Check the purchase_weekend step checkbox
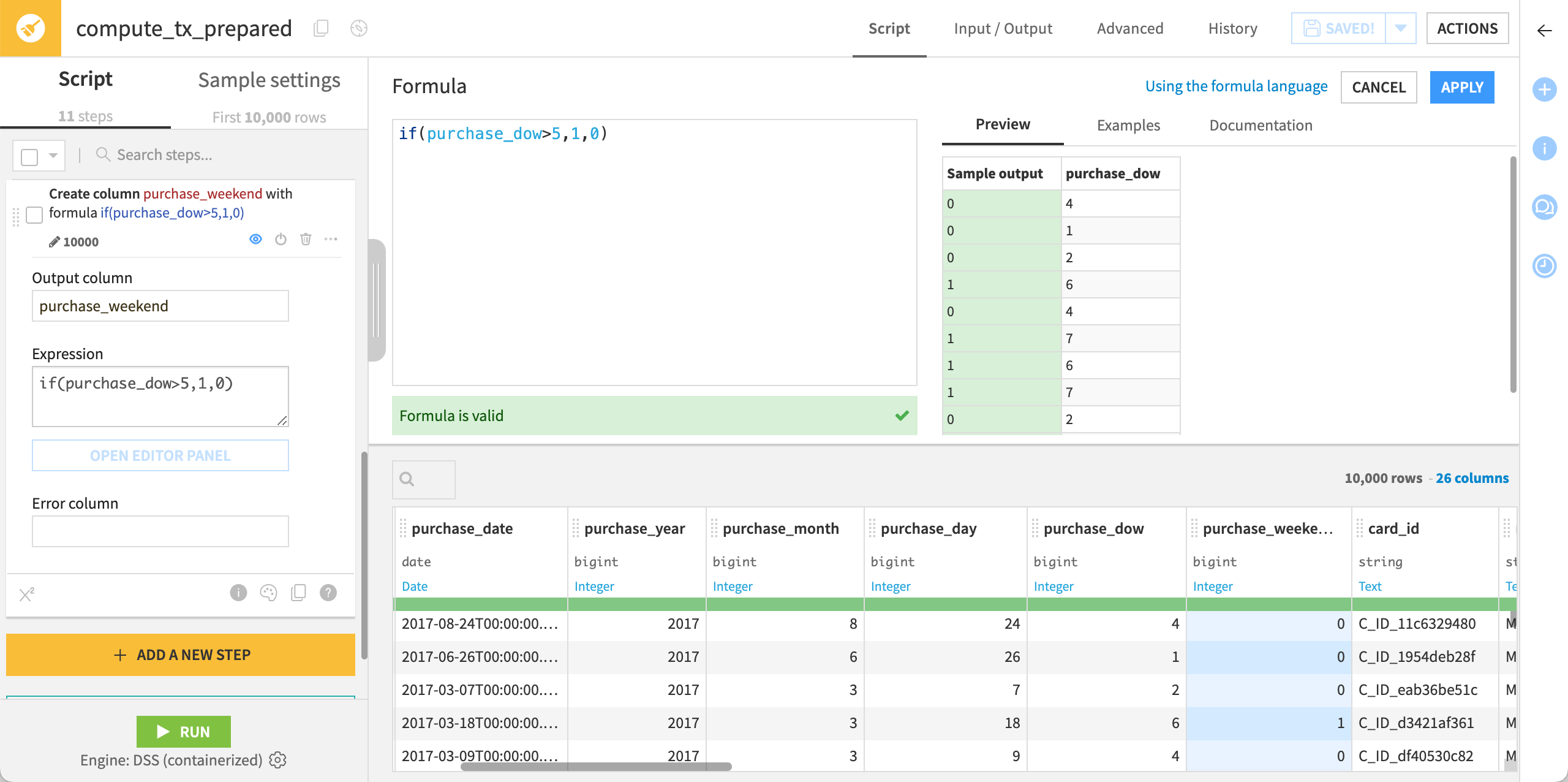This screenshot has width=1568, height=782. [34, 216]
